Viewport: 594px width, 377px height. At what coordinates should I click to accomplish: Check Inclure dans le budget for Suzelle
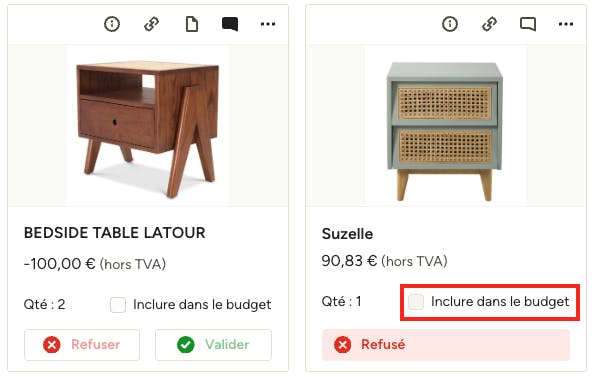pyautogui.click(x=416, y=302)
